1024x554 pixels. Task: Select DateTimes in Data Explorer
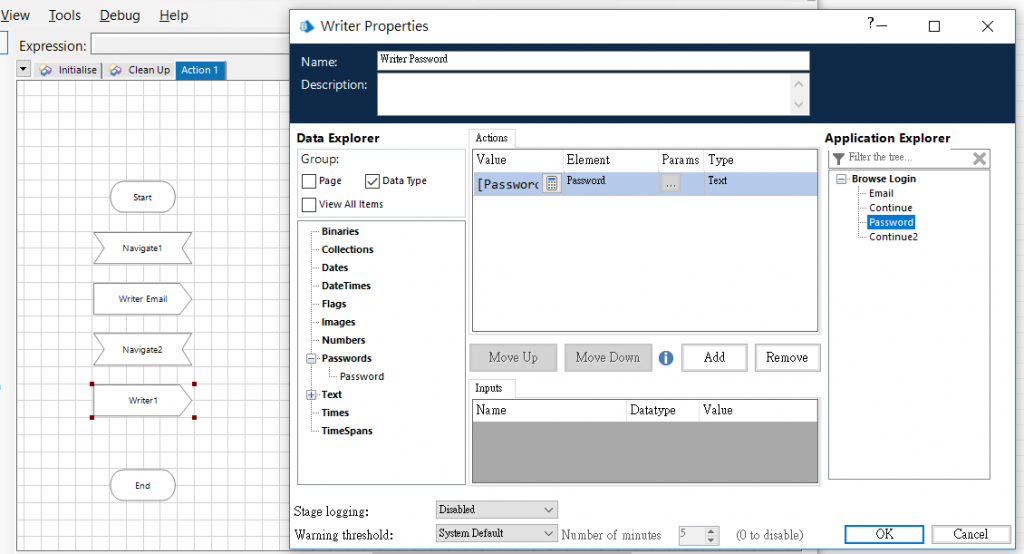coord(346,286)
